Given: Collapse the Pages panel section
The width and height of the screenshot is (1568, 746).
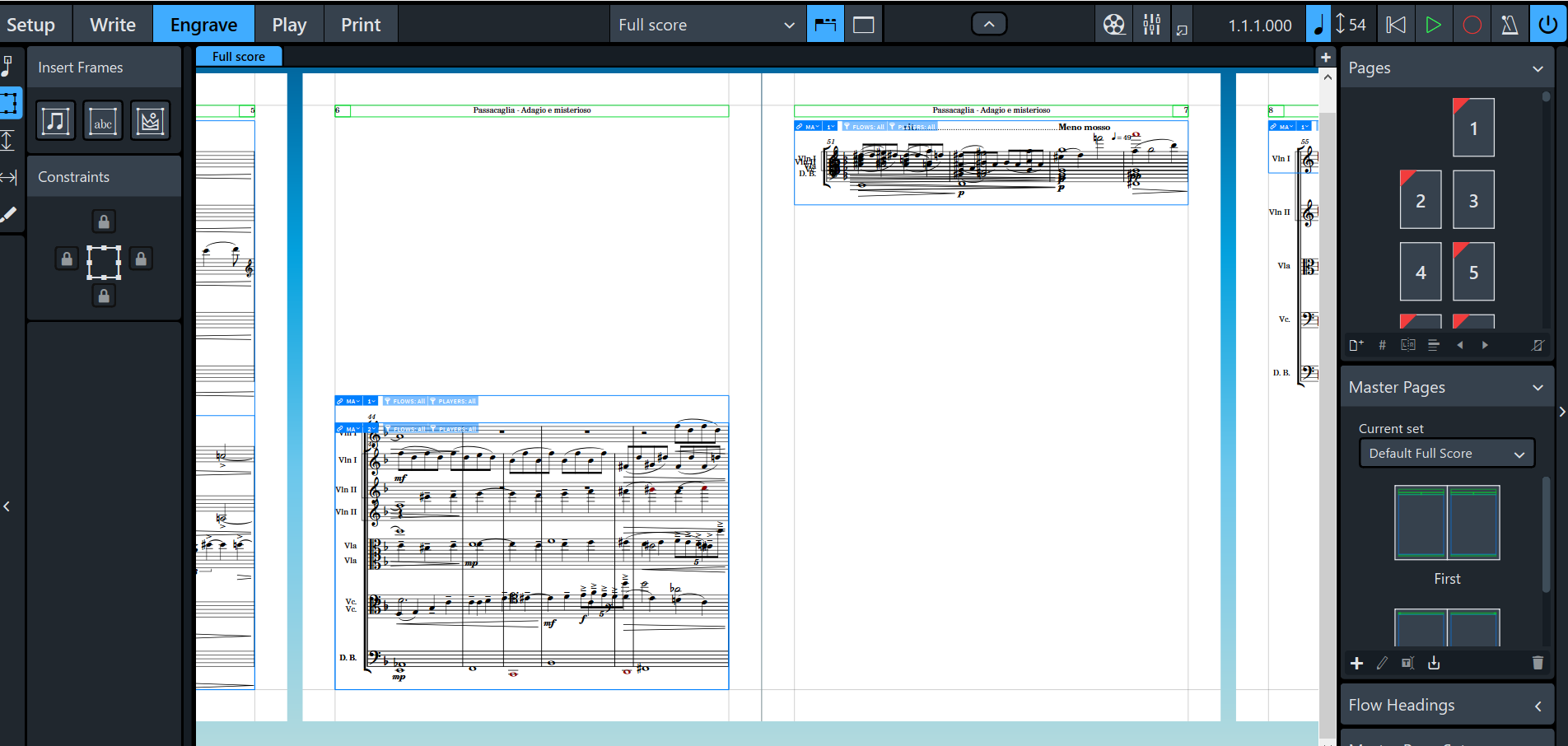Looking at the screenshot, I should click(x=1538, y=68).
